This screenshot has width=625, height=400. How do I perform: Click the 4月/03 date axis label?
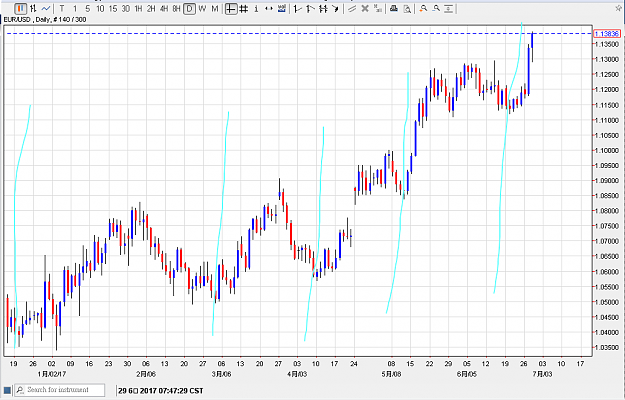[297, 374]
